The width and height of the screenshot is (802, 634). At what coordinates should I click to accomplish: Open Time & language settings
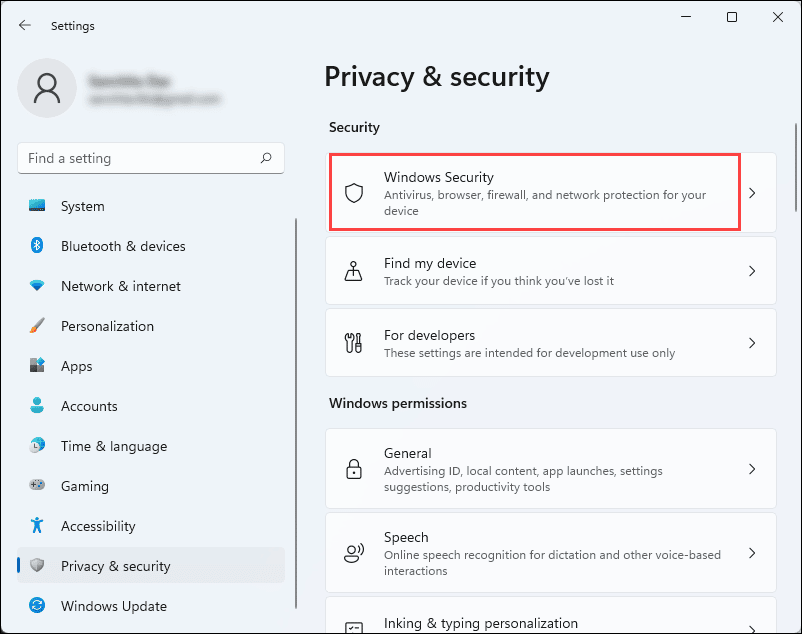point(151,446)
